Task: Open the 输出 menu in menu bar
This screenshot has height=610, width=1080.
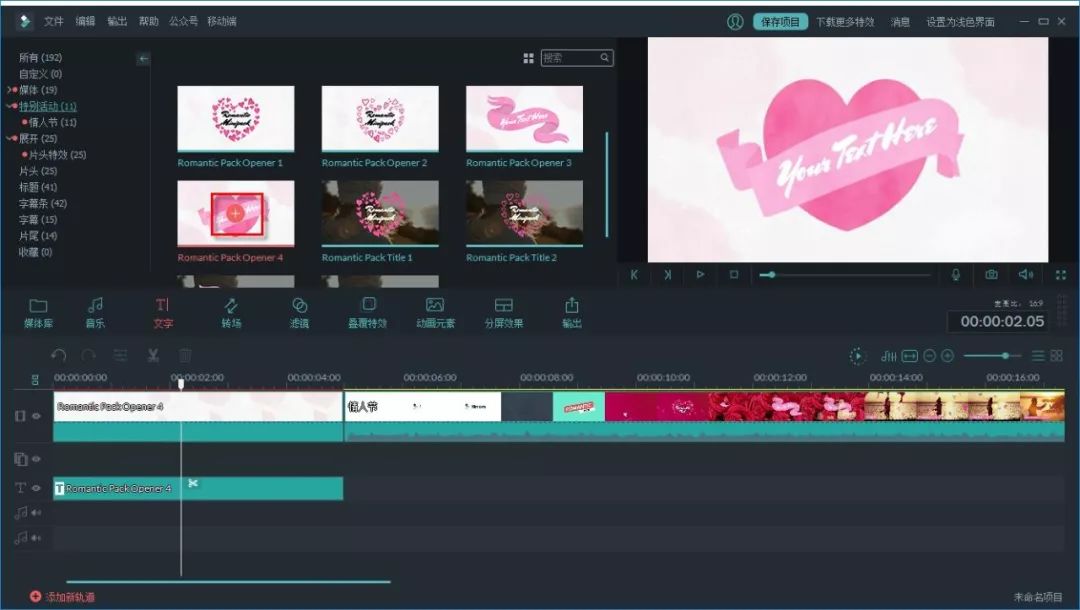Action: click(x=117, y=21)
